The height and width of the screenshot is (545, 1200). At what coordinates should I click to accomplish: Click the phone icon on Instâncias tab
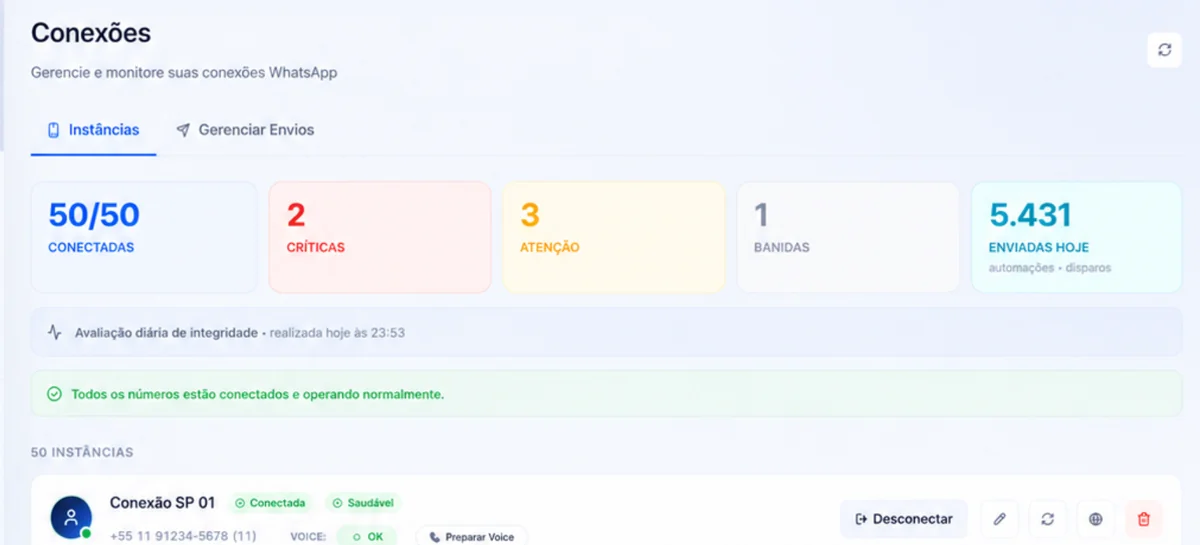(54, 130)
